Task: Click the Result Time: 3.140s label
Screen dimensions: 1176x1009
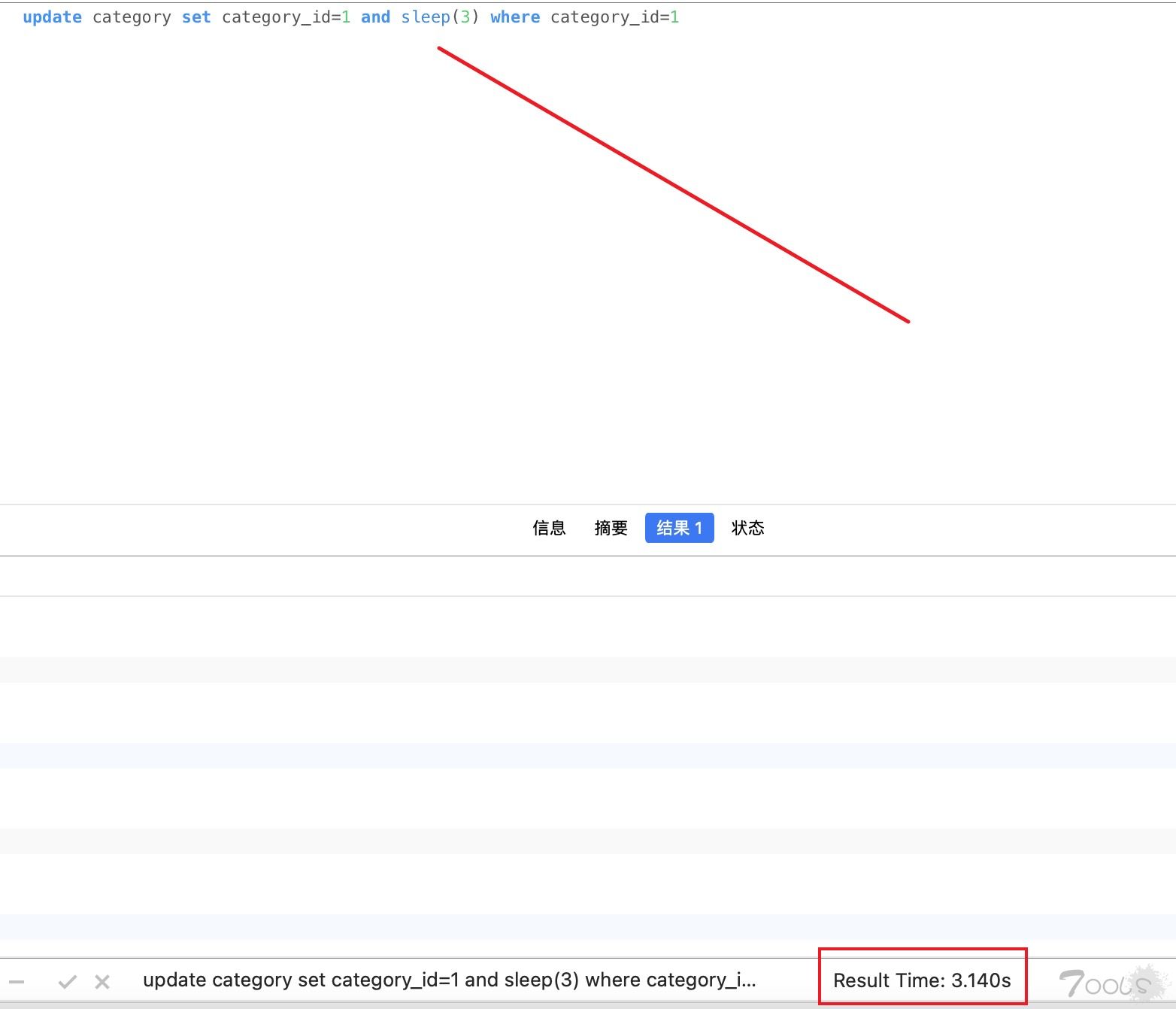Action: pos(922,980)
